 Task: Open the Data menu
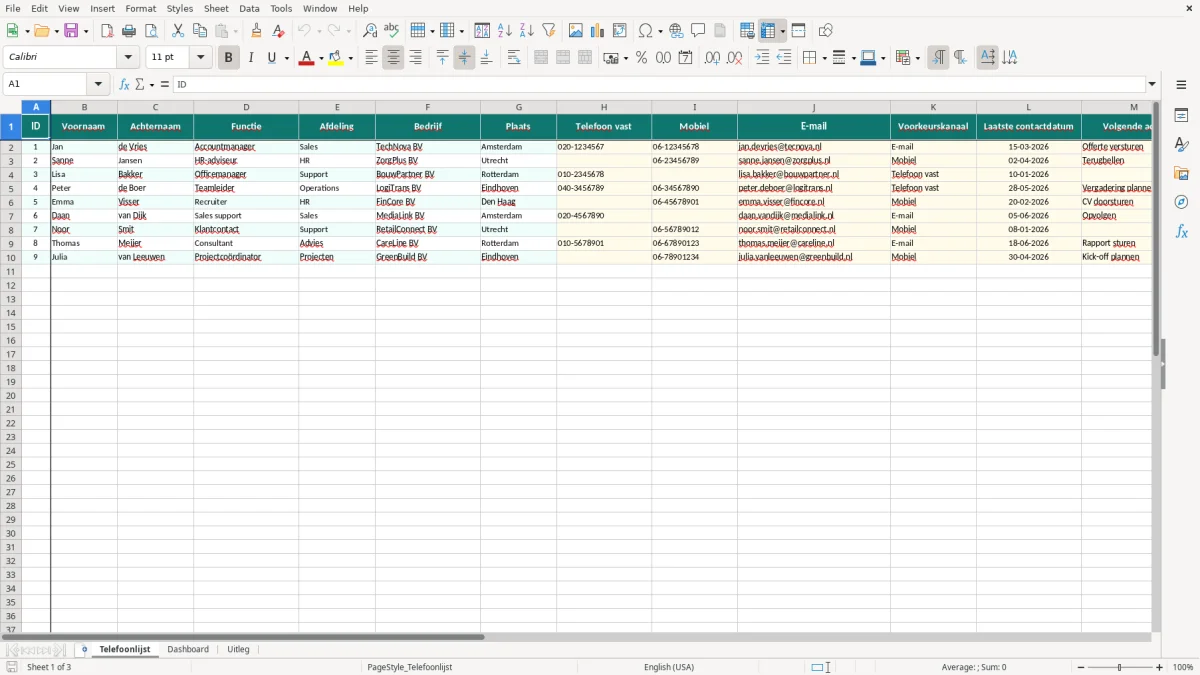point(249,8)
